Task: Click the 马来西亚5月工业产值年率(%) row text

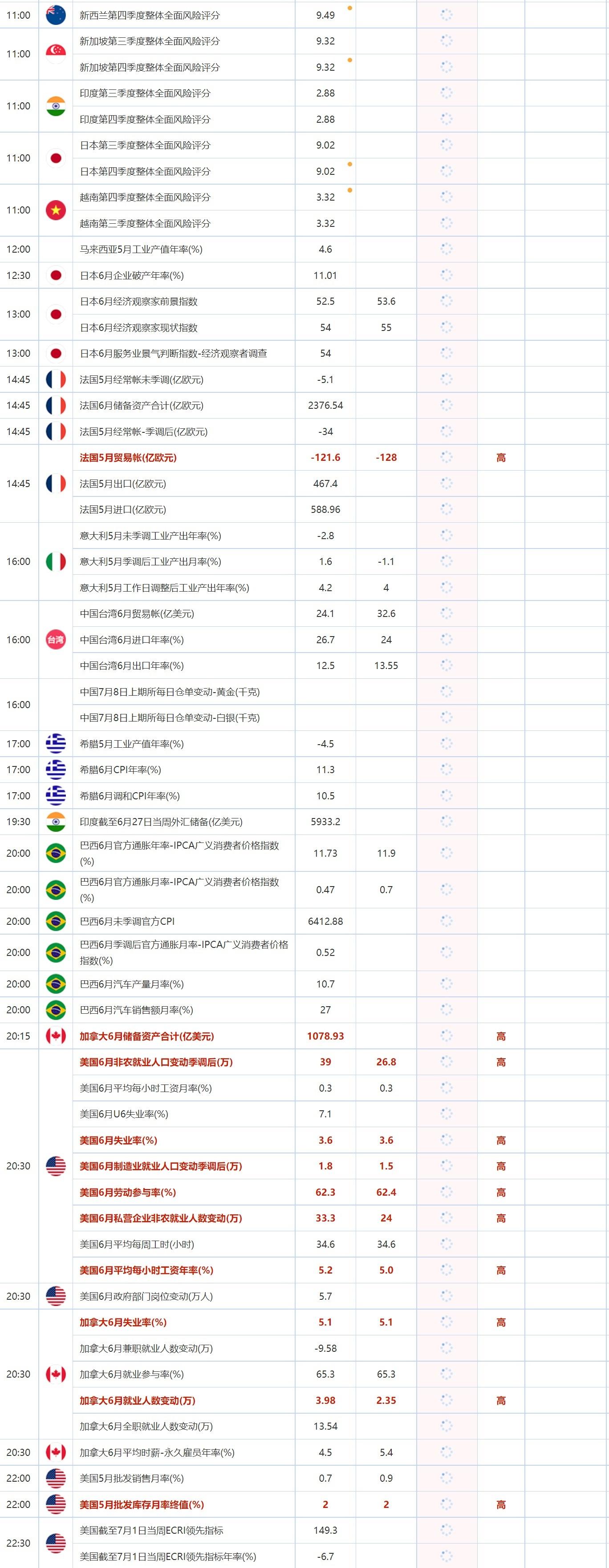Action: (141, 249)
